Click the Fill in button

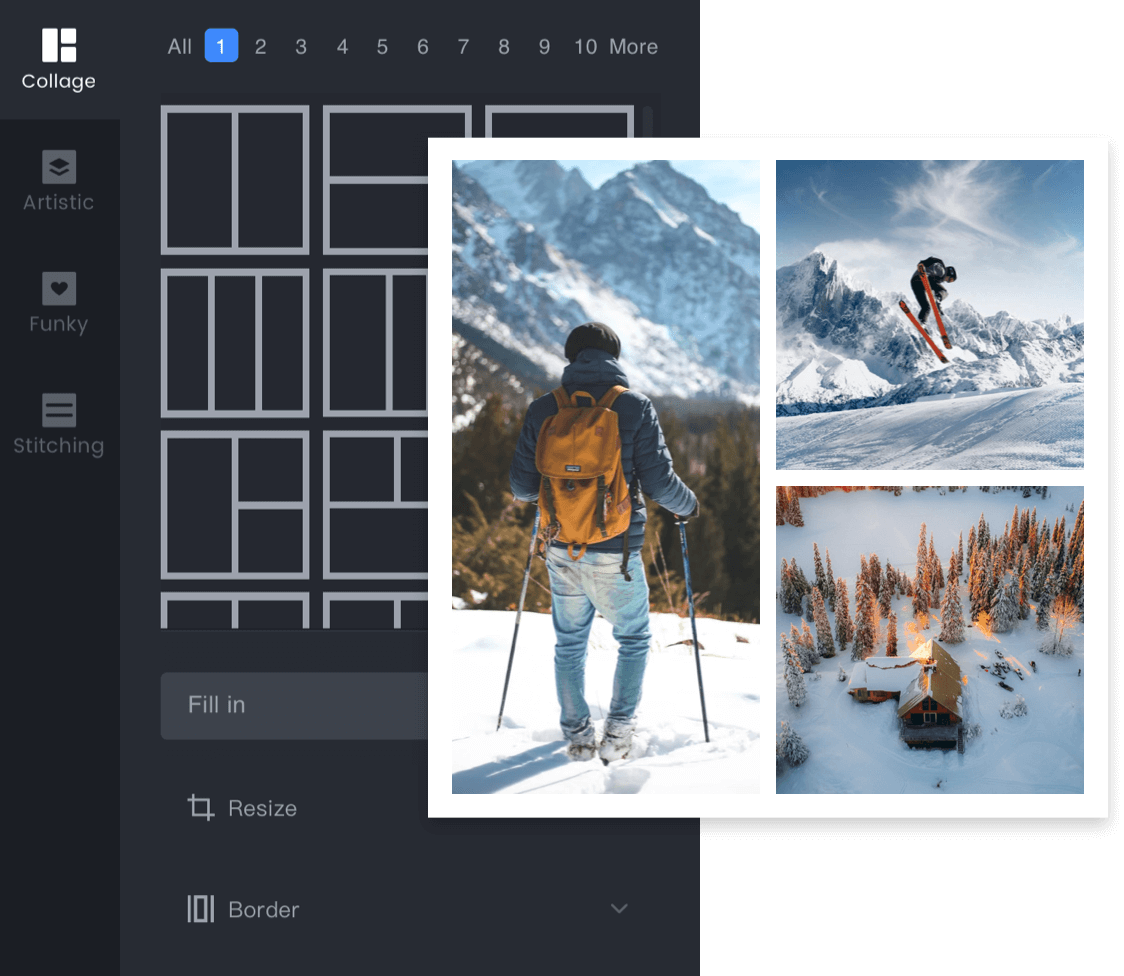[295, 705]
